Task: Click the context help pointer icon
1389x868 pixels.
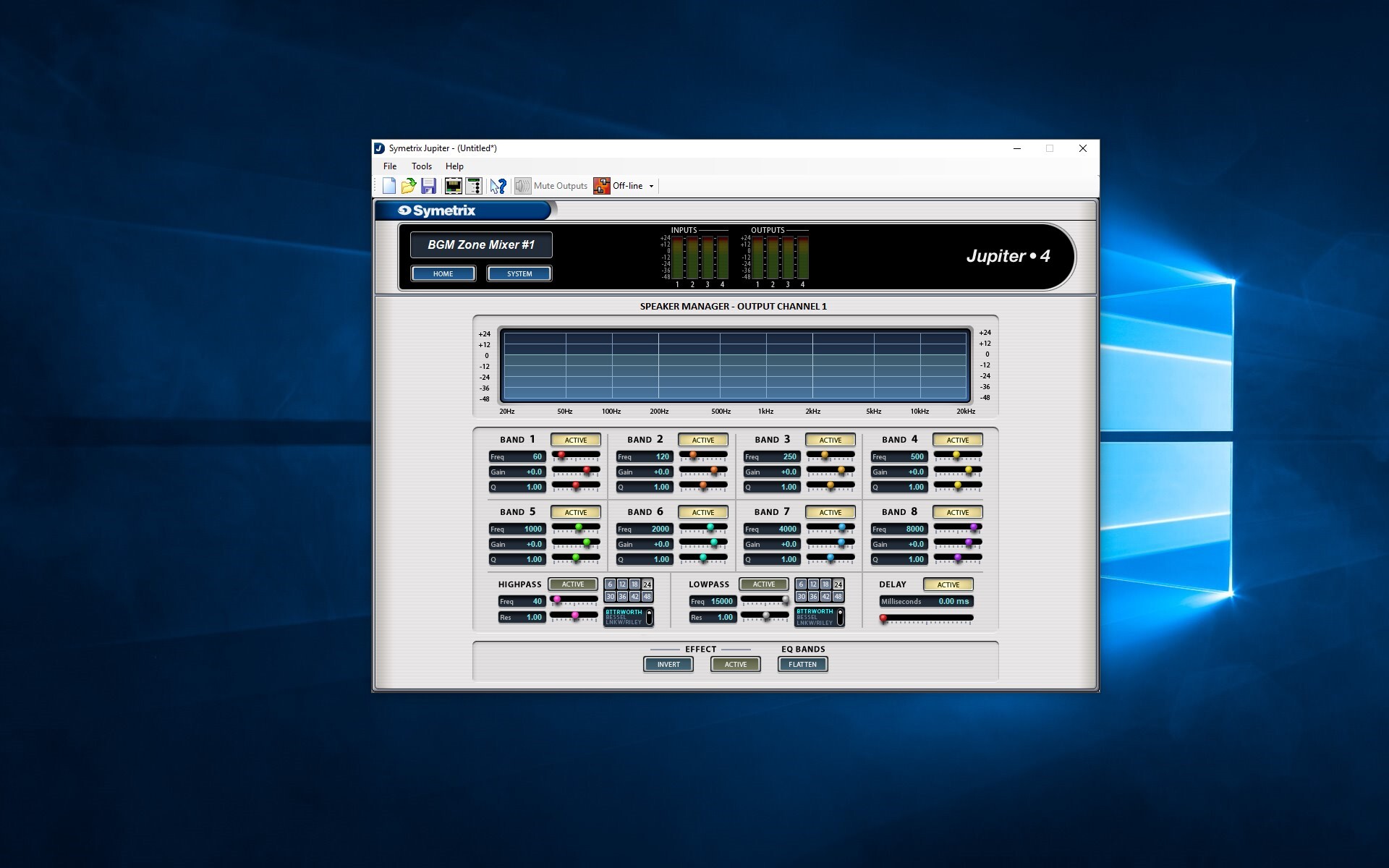Action: 498,186
